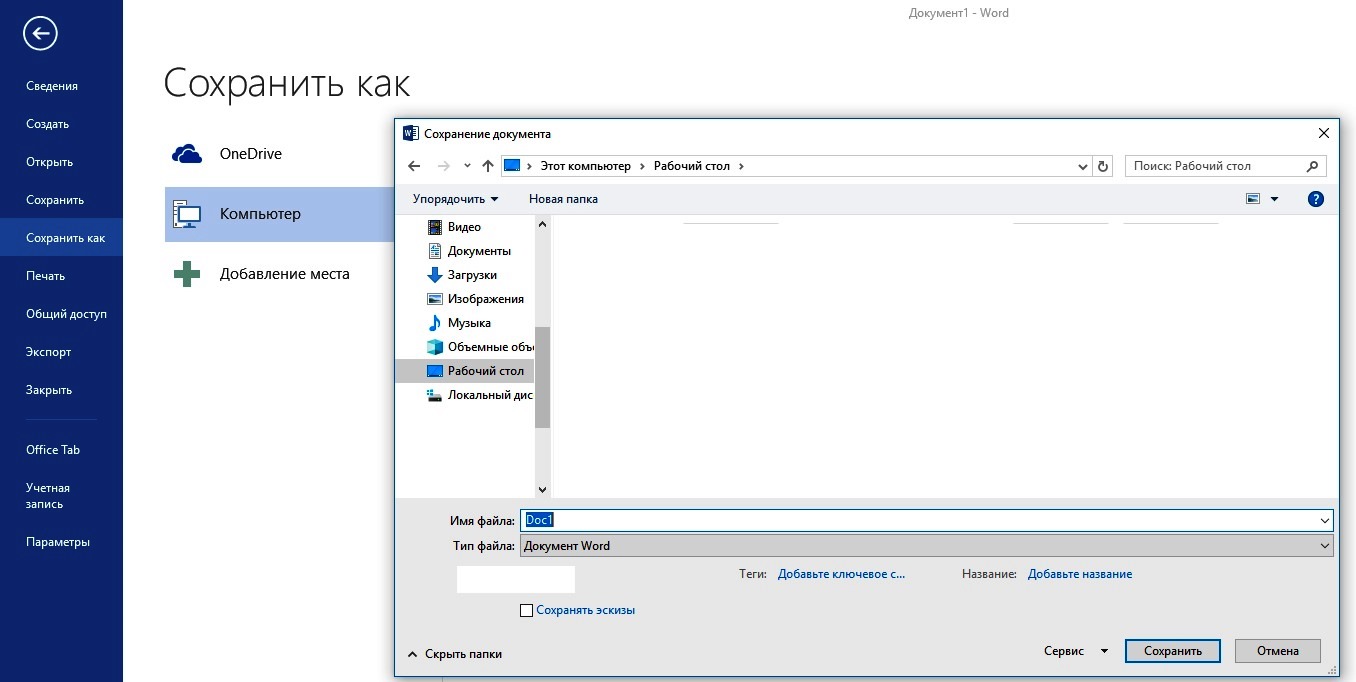This screenshot has width=1356, height=682.
Task: Select the Компьютер monitor icon
Action: (x=187, y=214)
